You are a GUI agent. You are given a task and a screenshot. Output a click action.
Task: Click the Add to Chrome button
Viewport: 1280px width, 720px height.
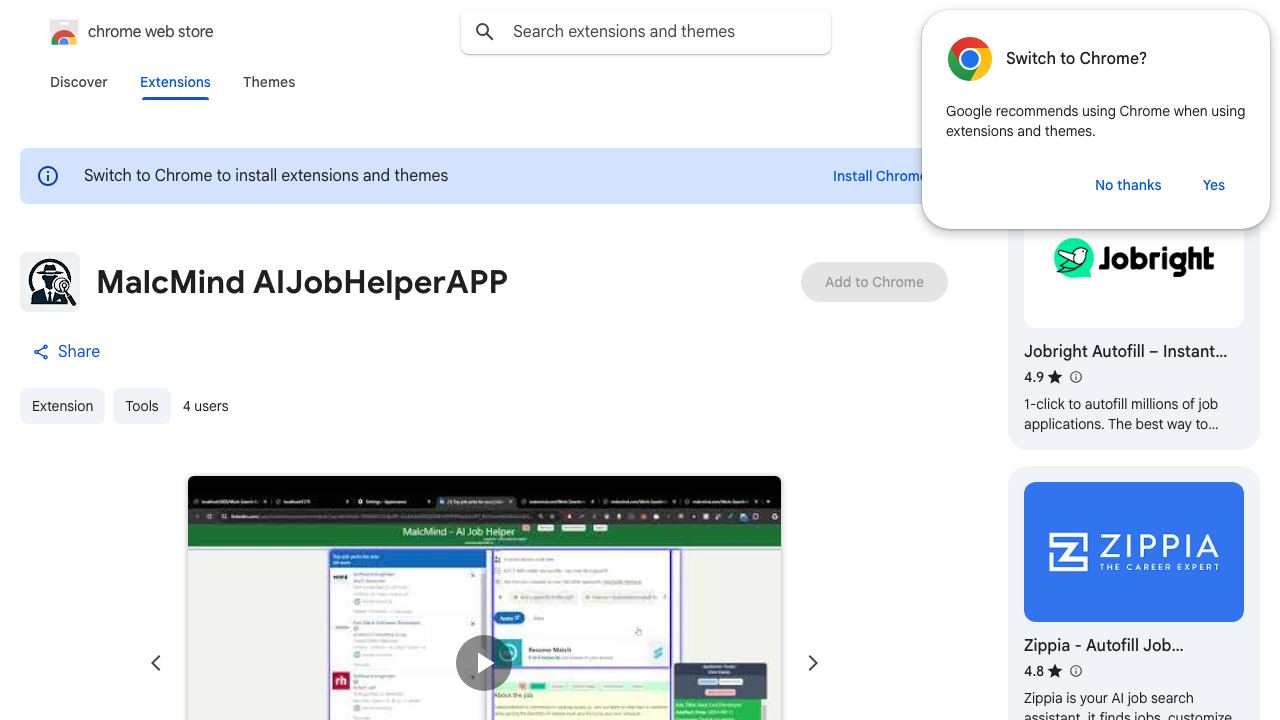pos(874,282)
